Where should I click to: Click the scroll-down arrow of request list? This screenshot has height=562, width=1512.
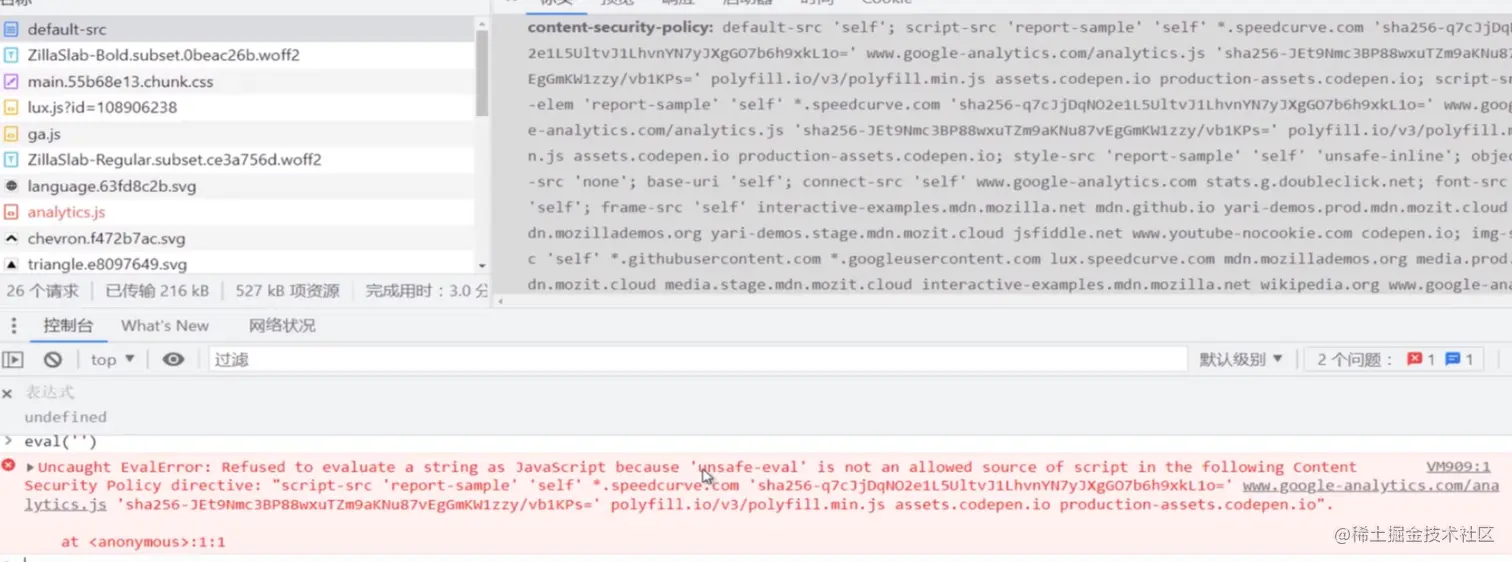[x=482, y=266]
